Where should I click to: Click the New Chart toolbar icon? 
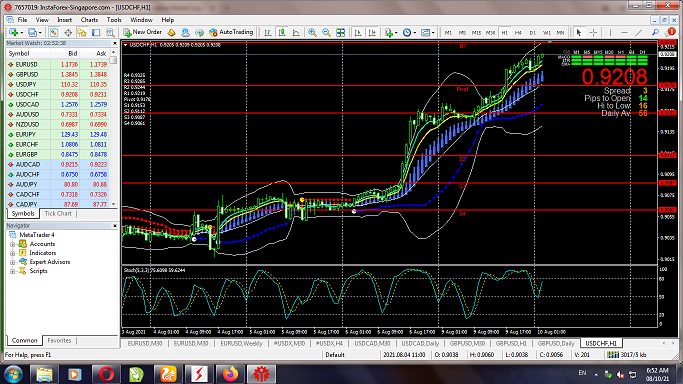(x=13, y=32)
